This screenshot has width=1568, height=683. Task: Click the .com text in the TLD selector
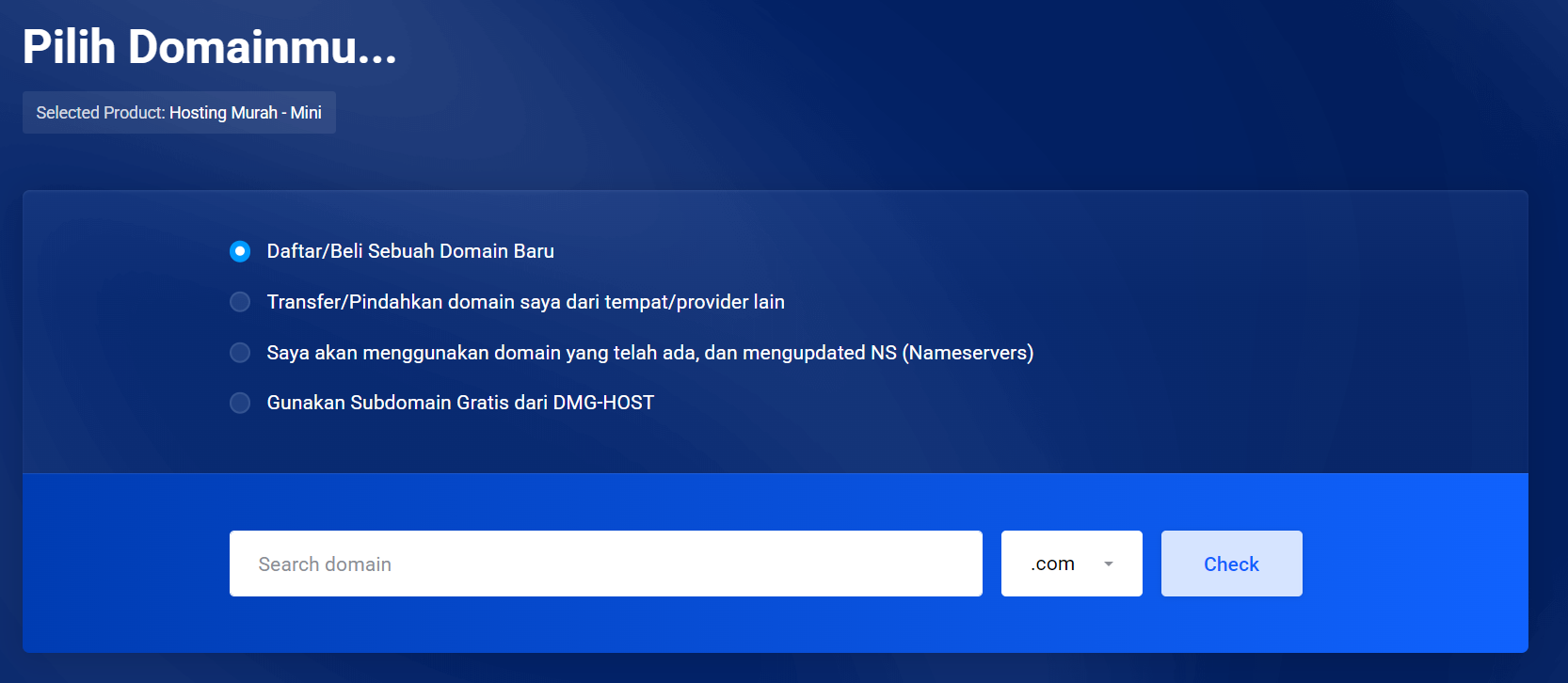pos(1052,564)
